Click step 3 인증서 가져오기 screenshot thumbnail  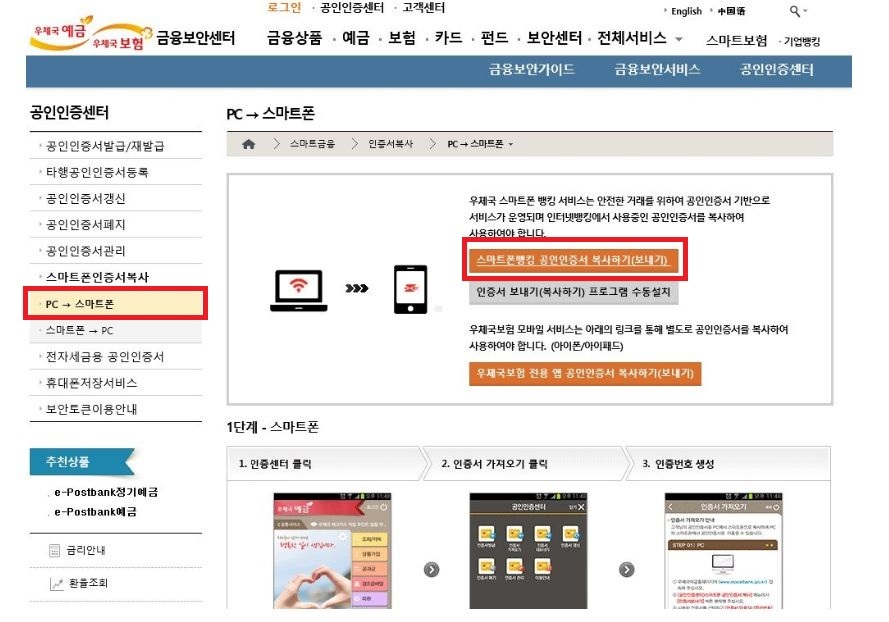tap(723, 551)
